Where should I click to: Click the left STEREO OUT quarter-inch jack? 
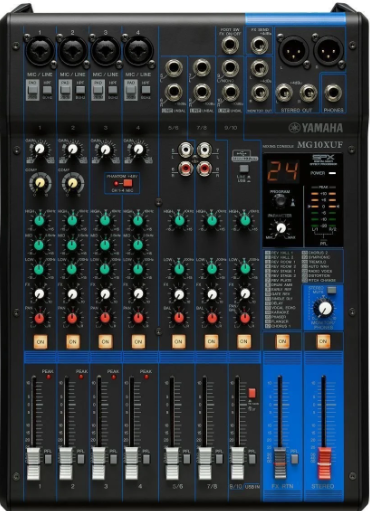click(284, 93)
